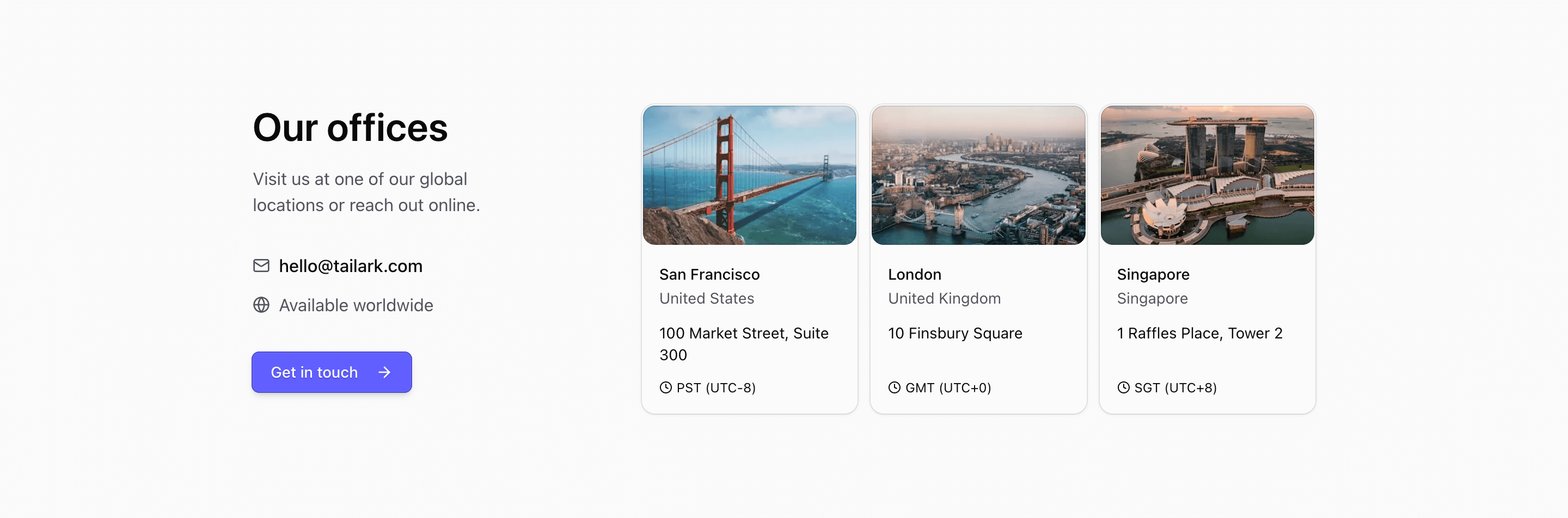Click the clock icon next to SGT
This screenshot has width=1568, height=518.
point(1123,387)
